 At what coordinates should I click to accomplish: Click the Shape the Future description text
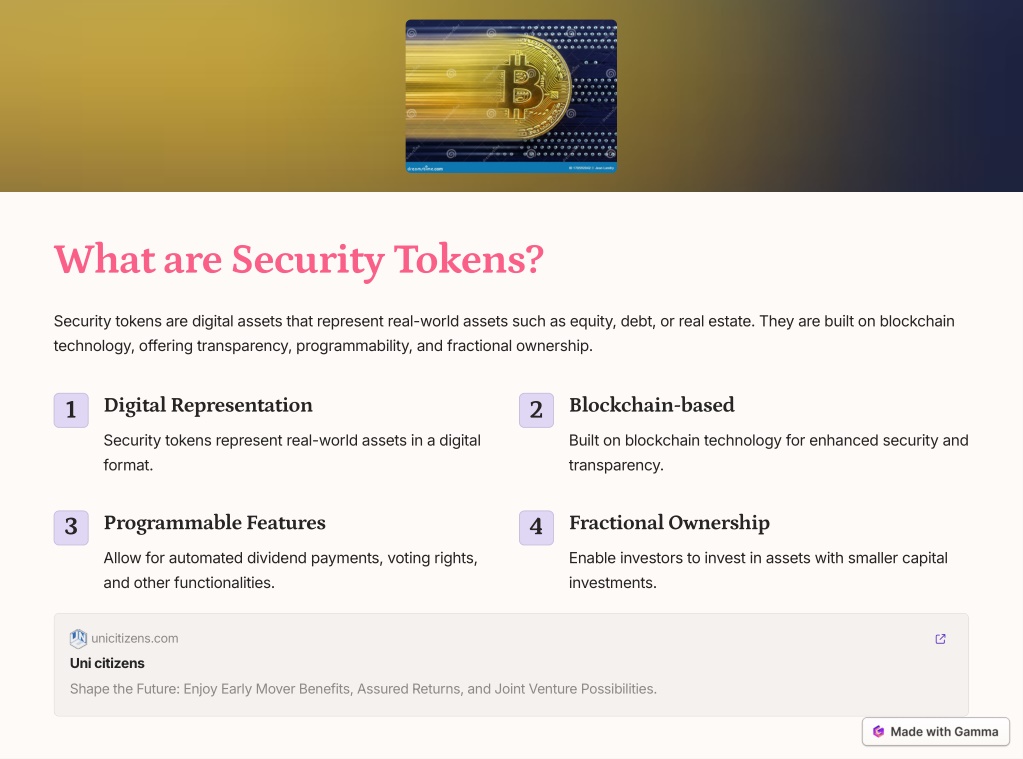tap(363, 689)
